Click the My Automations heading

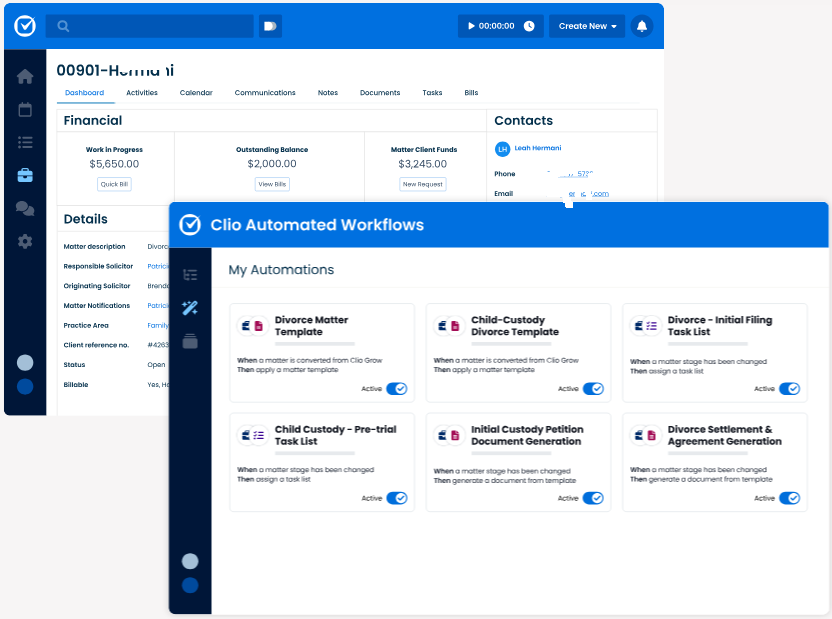[x=281, y=269]
